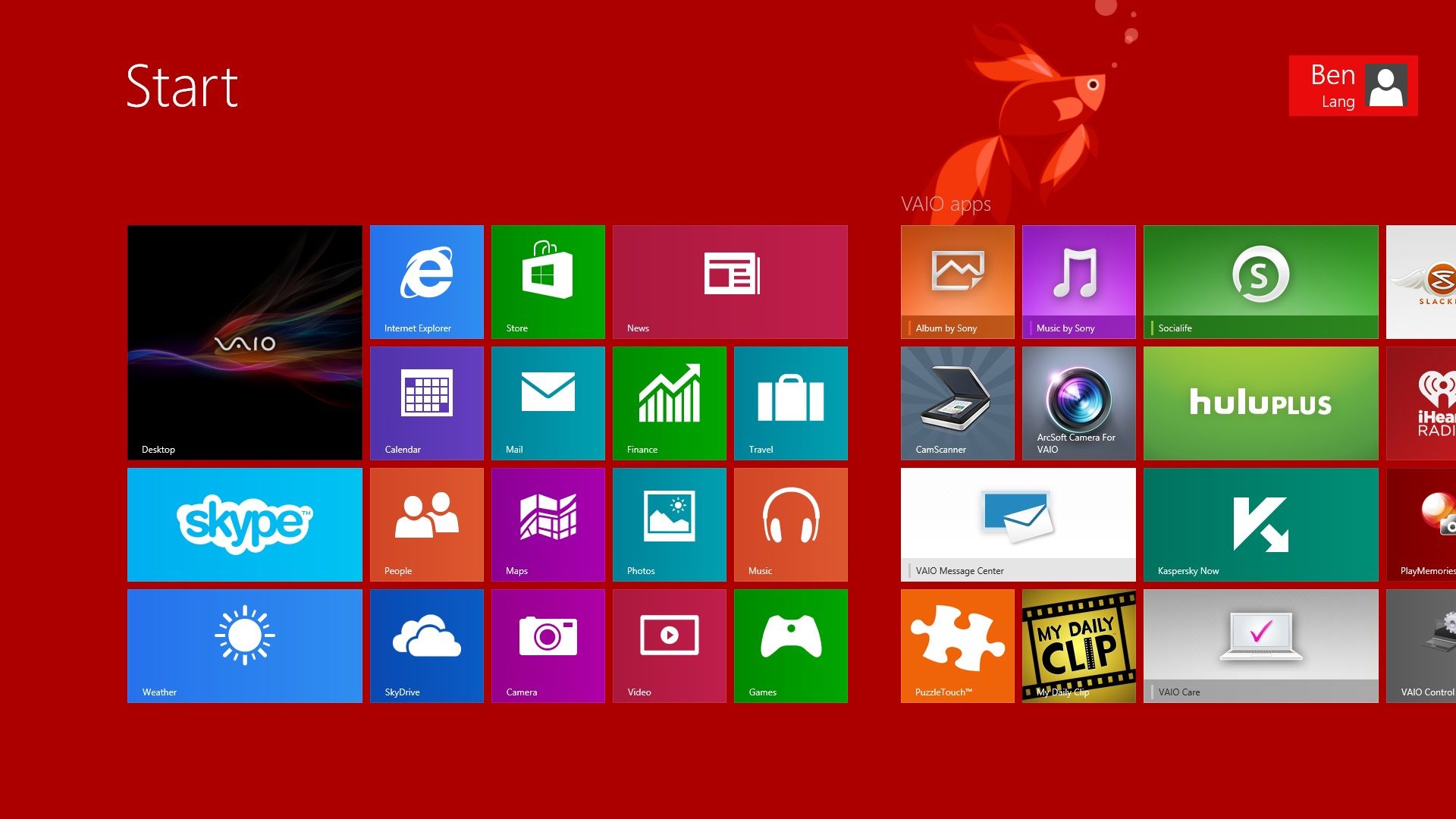The height and width of the screenshot is (819, 1456).
Task: Open the Socialife tile
Action: pyautogui.click(x=1261, y=282)
